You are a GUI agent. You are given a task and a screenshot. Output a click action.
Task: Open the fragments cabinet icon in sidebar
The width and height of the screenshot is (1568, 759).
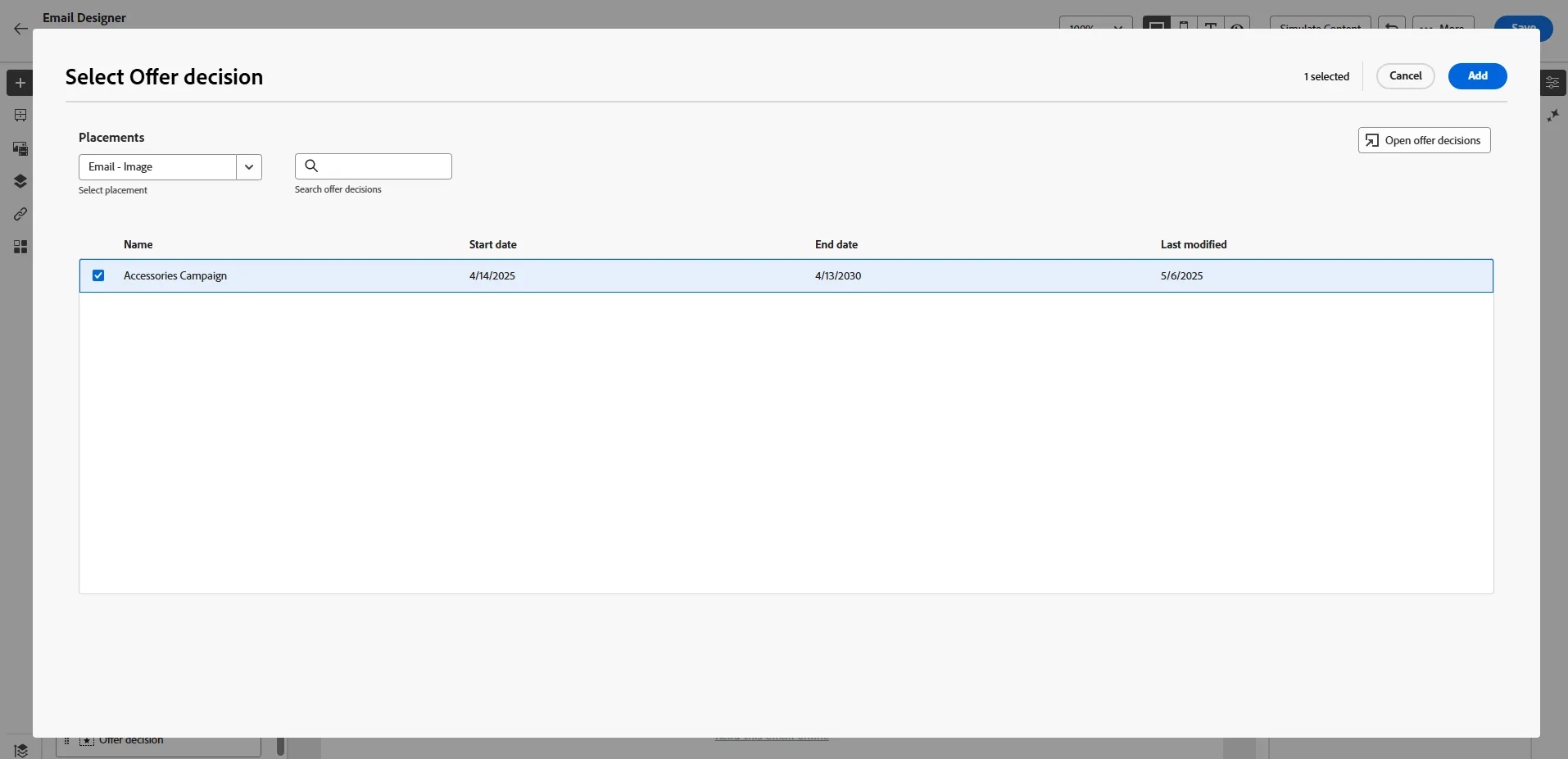(20, 116)
